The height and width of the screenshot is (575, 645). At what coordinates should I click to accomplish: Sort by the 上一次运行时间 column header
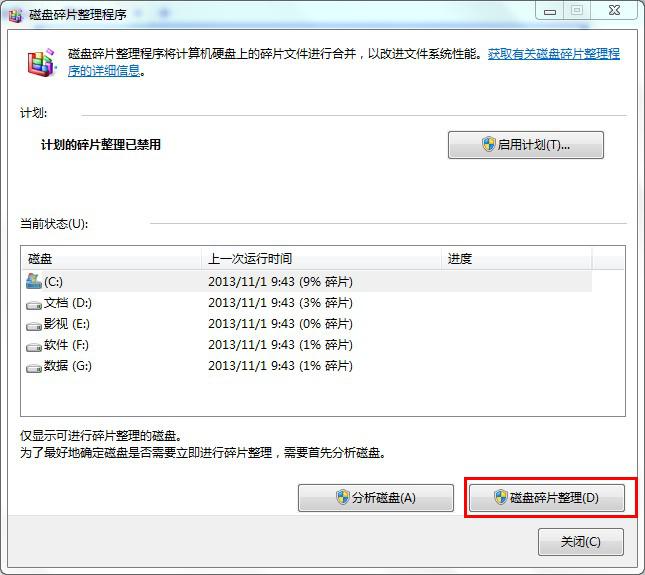(320, 259)
